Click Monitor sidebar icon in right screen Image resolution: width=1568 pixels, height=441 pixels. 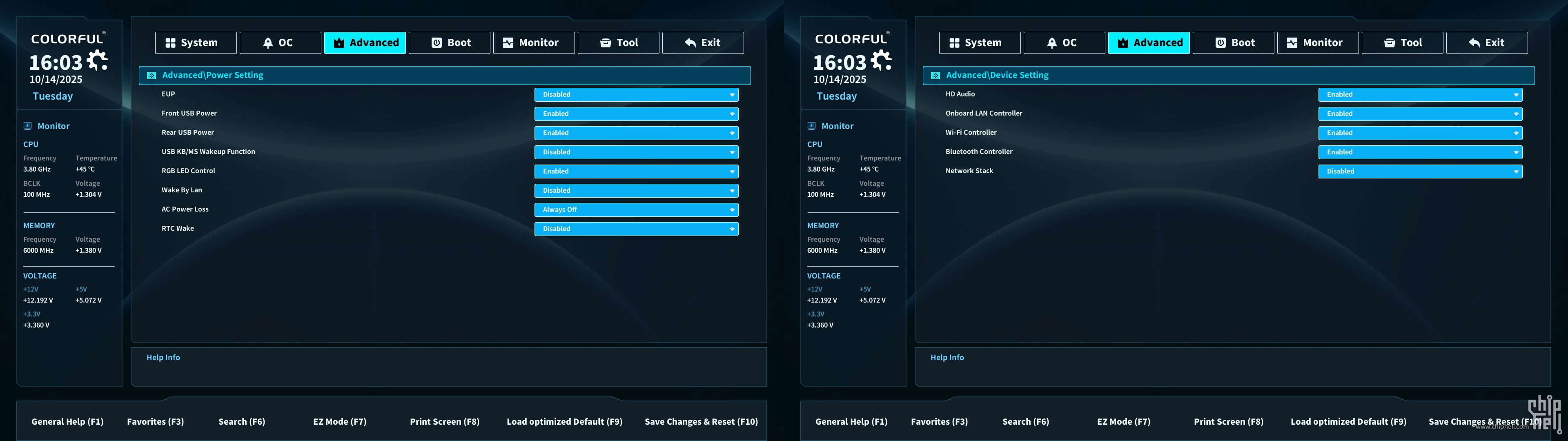(x=811, y=126)
